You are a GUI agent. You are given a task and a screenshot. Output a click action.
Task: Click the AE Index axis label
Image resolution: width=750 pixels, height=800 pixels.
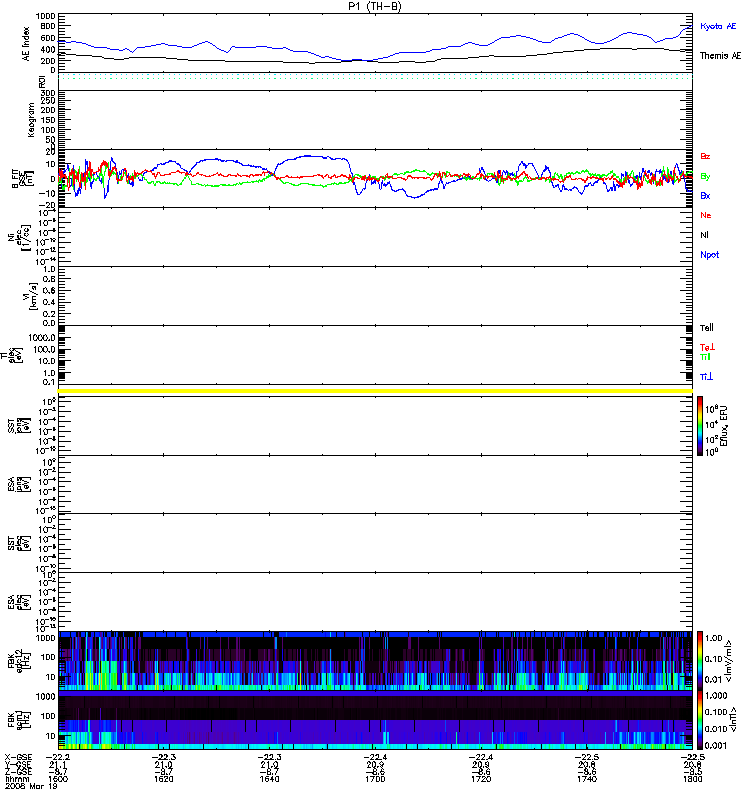click(26, 44)
